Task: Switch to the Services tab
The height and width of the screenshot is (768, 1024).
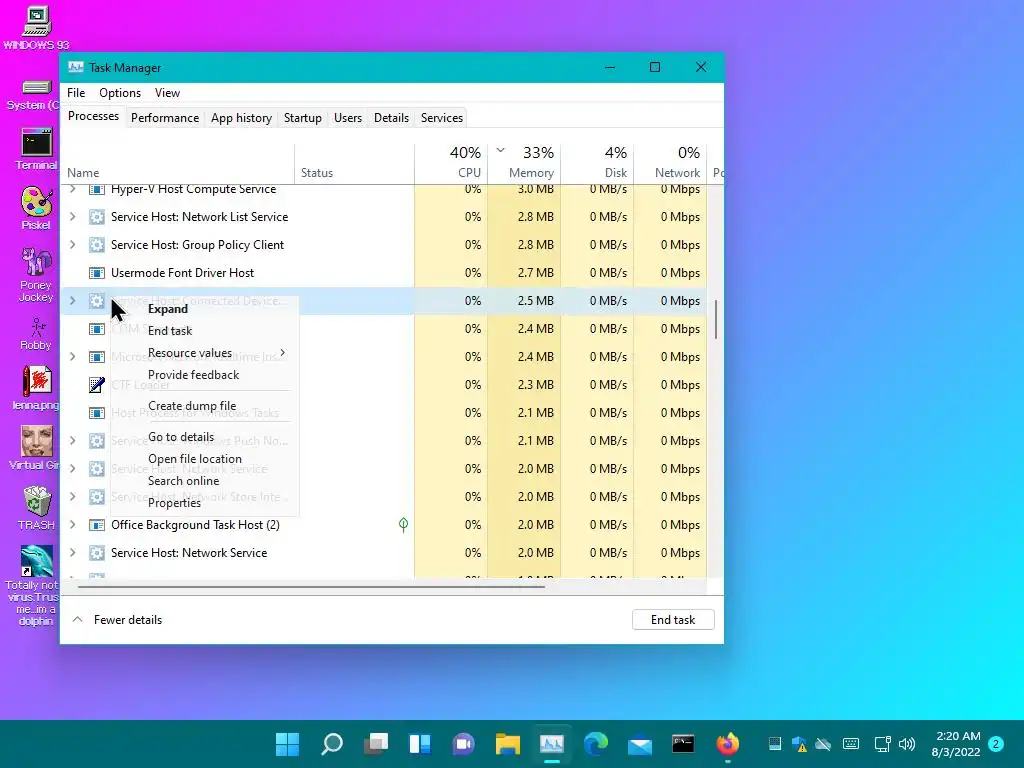Action: [x=441, y=118]
